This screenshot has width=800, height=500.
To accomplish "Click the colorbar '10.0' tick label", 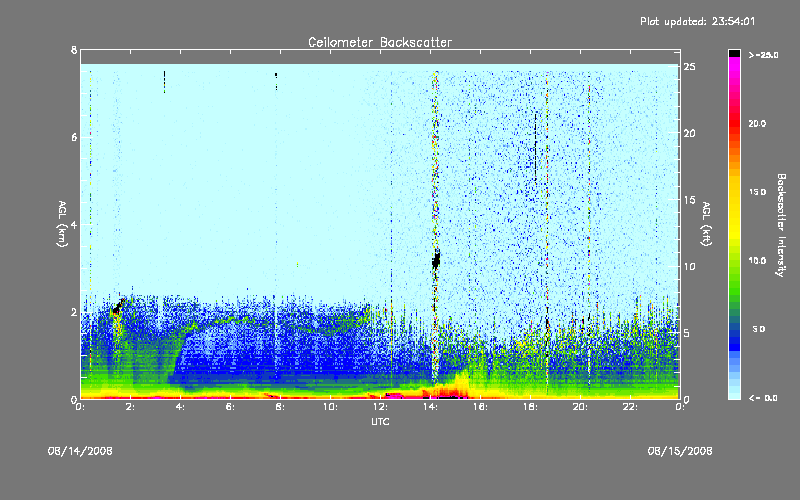I will tap(757, 260).
